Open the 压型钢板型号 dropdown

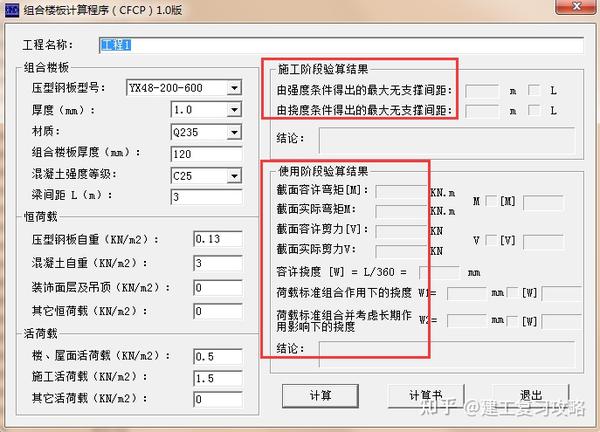234,88
